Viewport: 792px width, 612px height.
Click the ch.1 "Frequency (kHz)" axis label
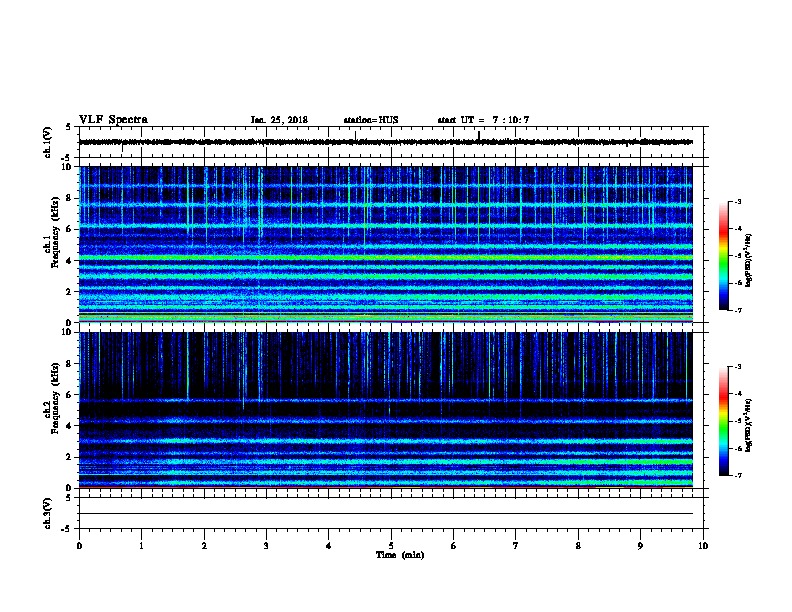click(55, 233)
